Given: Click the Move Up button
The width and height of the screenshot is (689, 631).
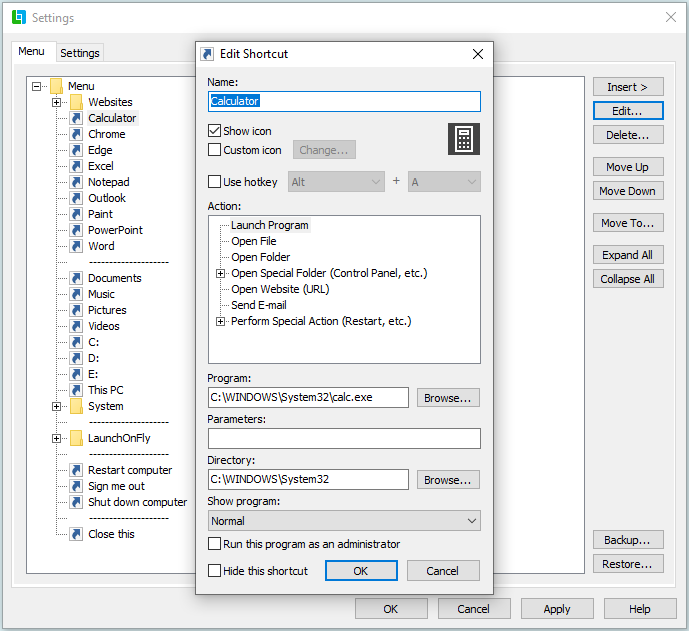Looking at the screenshot, I should point(628,167).
